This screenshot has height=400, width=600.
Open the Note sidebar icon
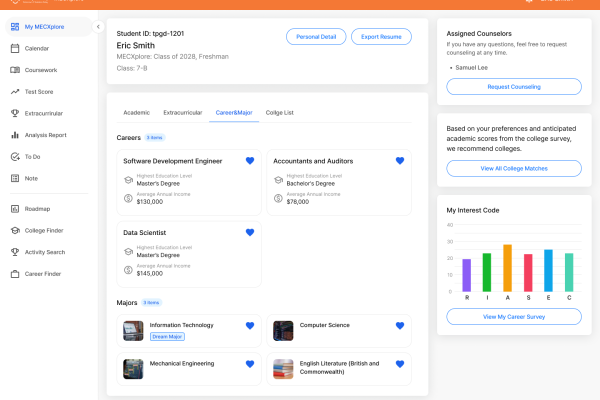(15, 178)
